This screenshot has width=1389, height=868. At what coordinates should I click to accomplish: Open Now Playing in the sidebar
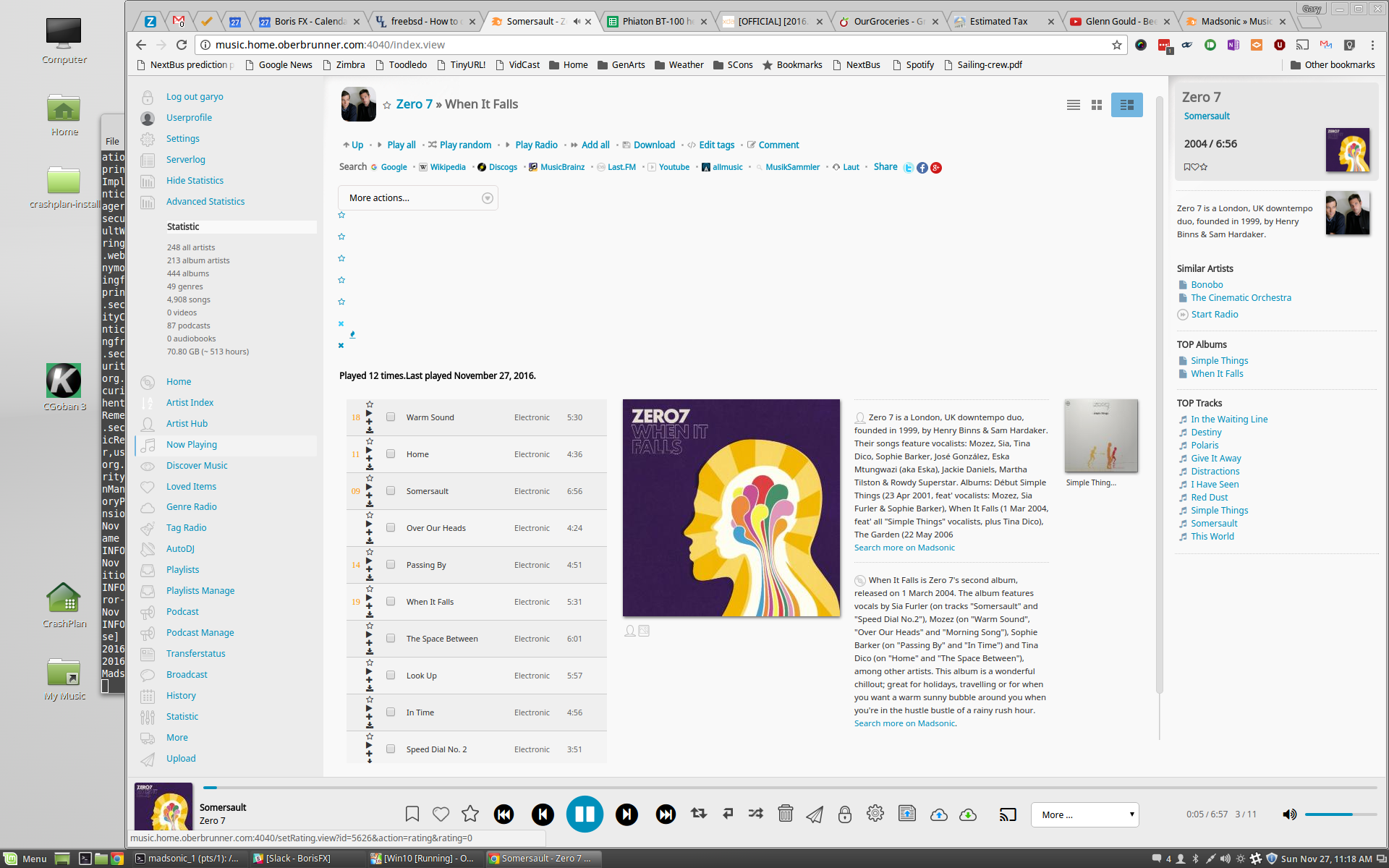pyautogui.click(x=192, y=445)
